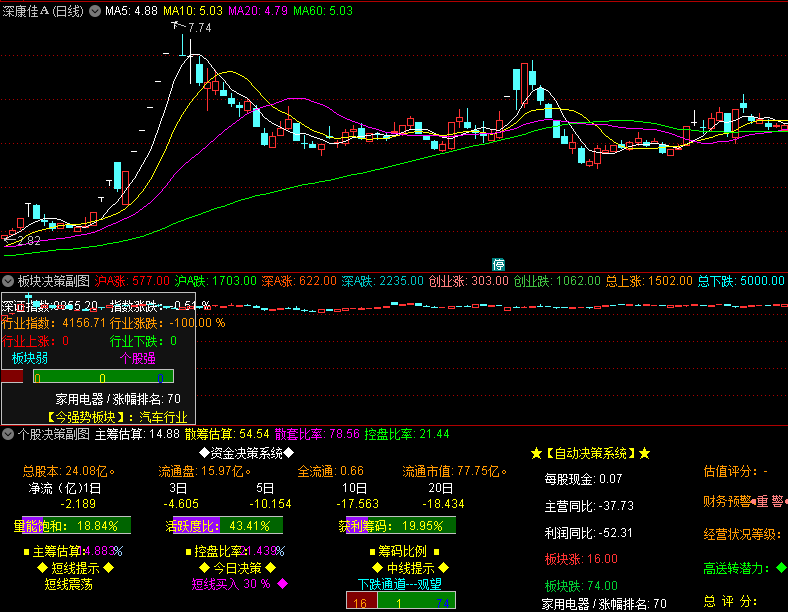Image resolution: width=788 pixels, height=612 pixels.
Task: Click the 短线买入 30 % decision text
Action: coord(231,584)
